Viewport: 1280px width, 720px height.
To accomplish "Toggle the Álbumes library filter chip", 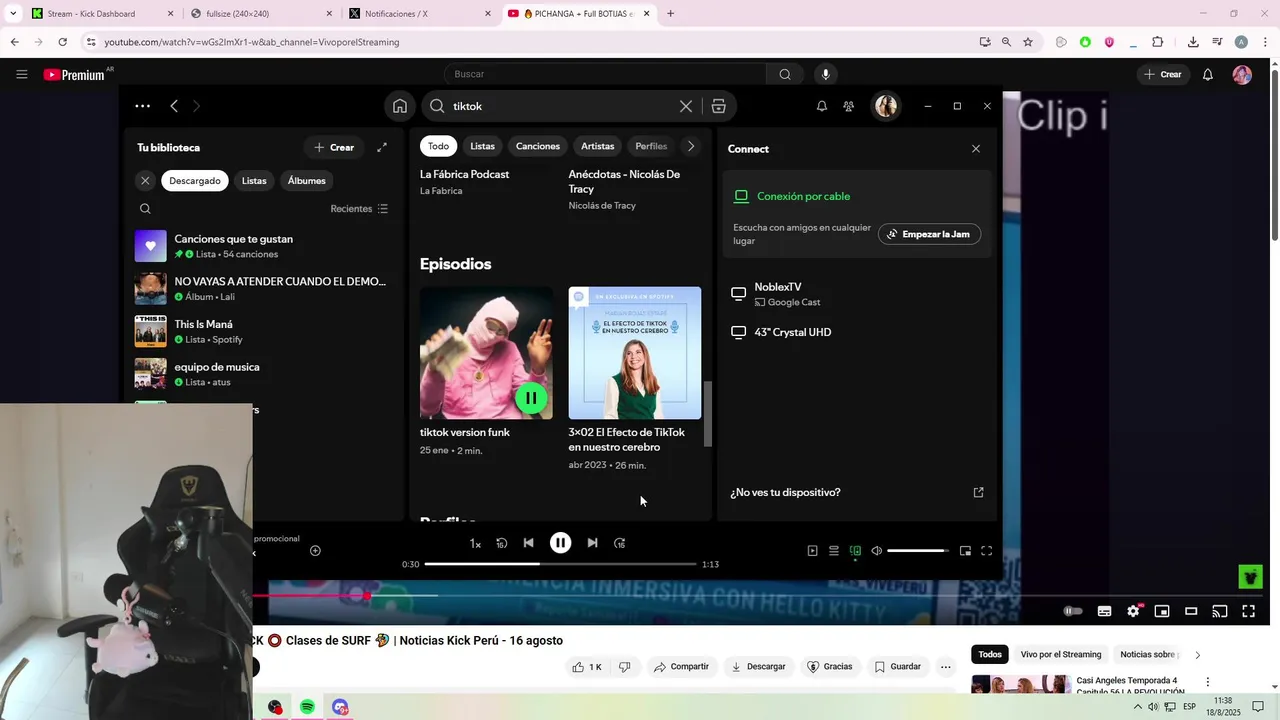I will [306, 181].
